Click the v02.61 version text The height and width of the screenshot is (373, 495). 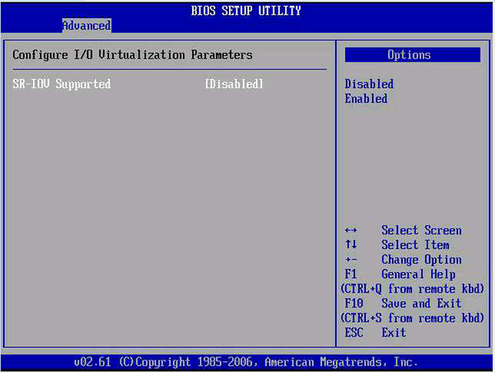92,362
